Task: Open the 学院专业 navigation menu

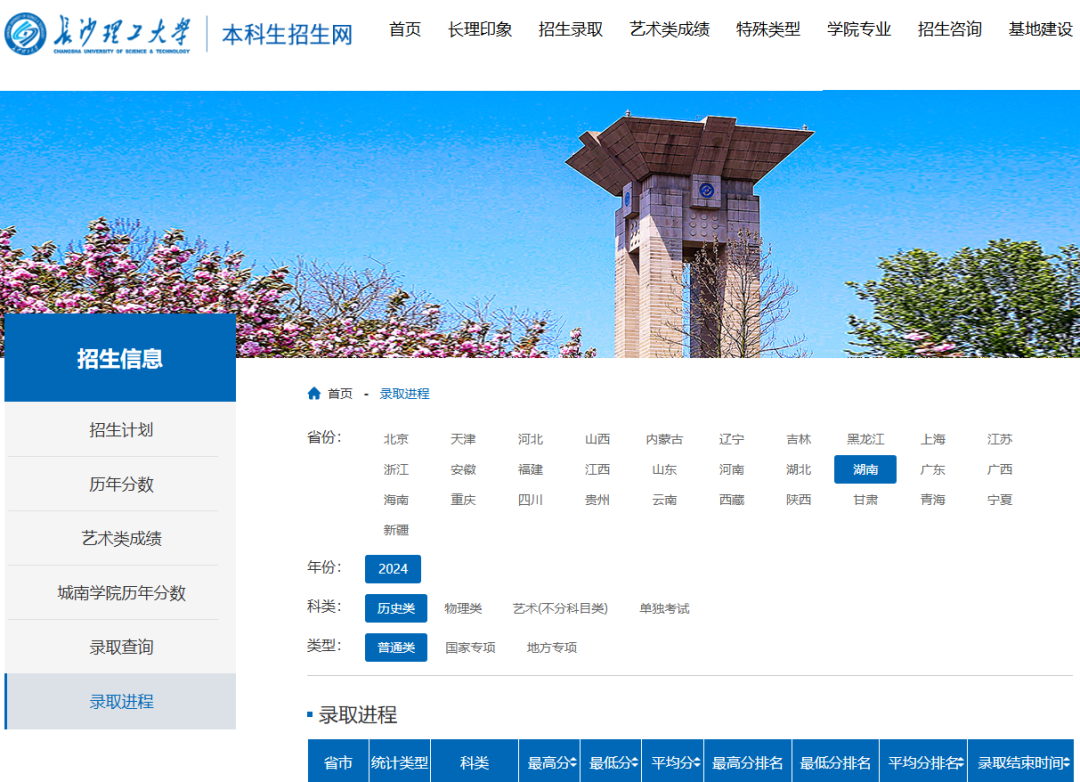Action: pos(859,30)
